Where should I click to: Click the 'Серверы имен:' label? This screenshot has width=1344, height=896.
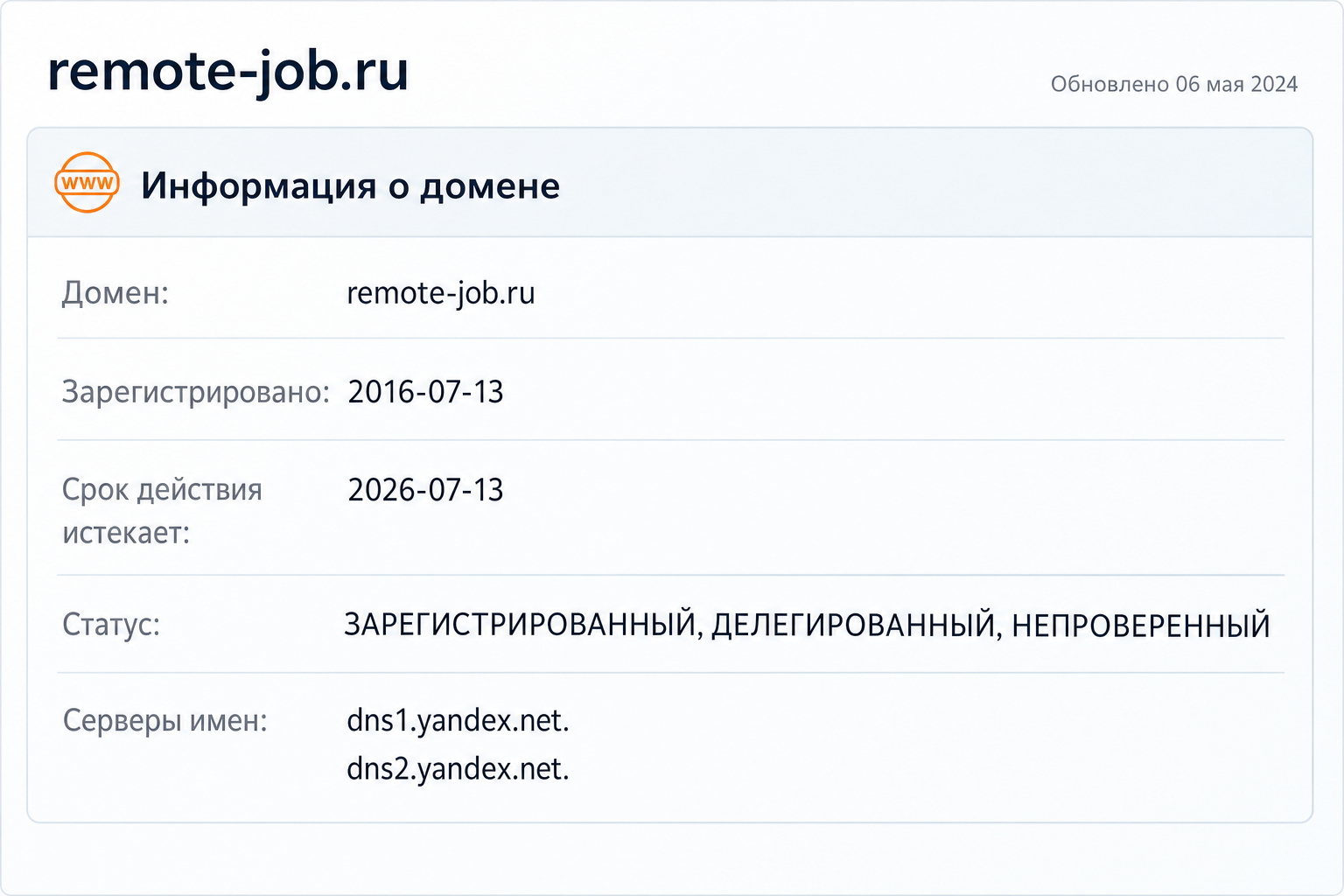(x=165, y=721)
